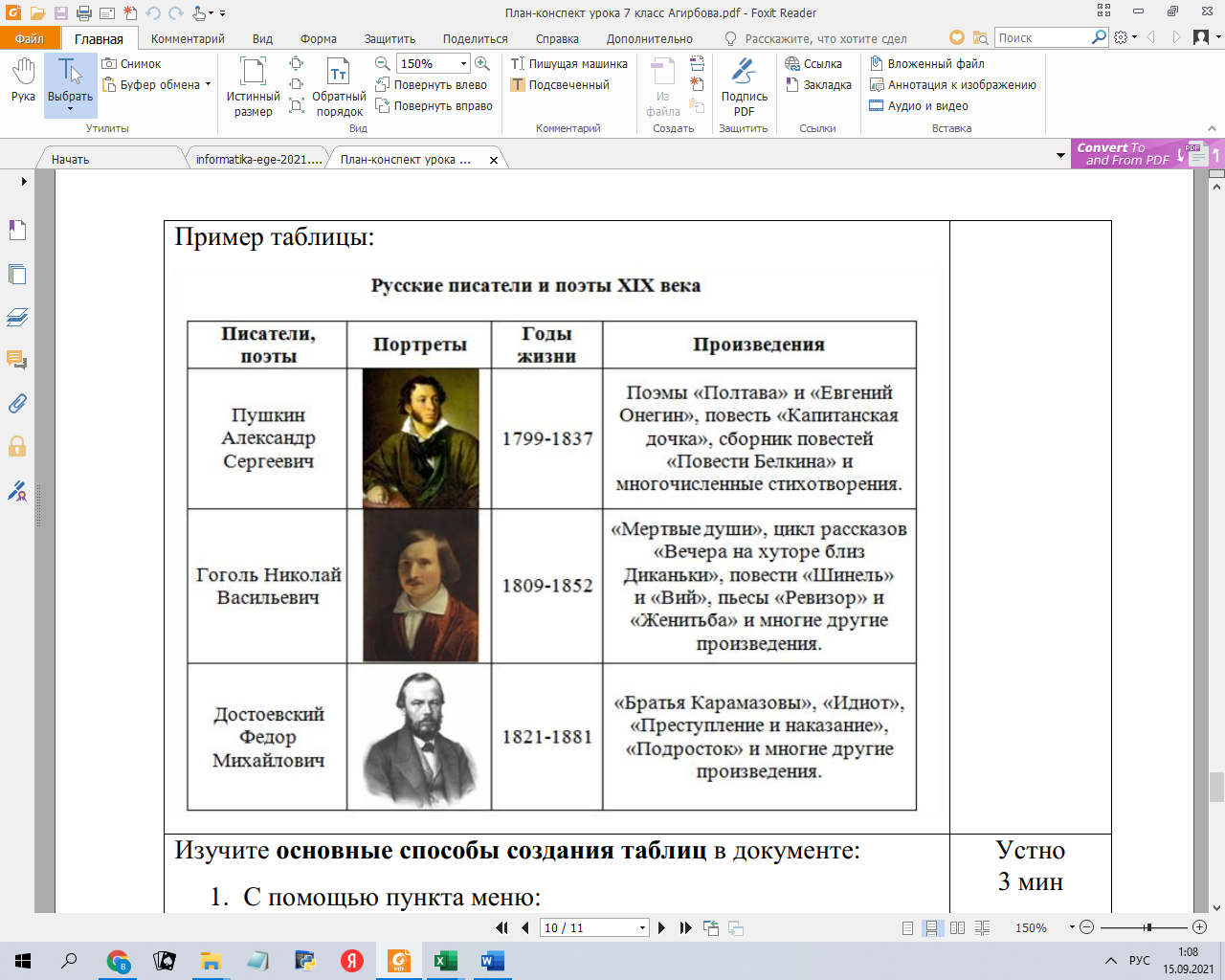1225x980 pixels.
Task: Insert a Ссылка link
Action: (813, 64)
